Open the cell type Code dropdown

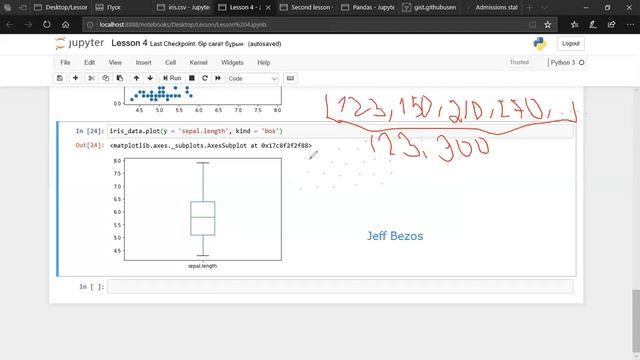pos(253,78)
